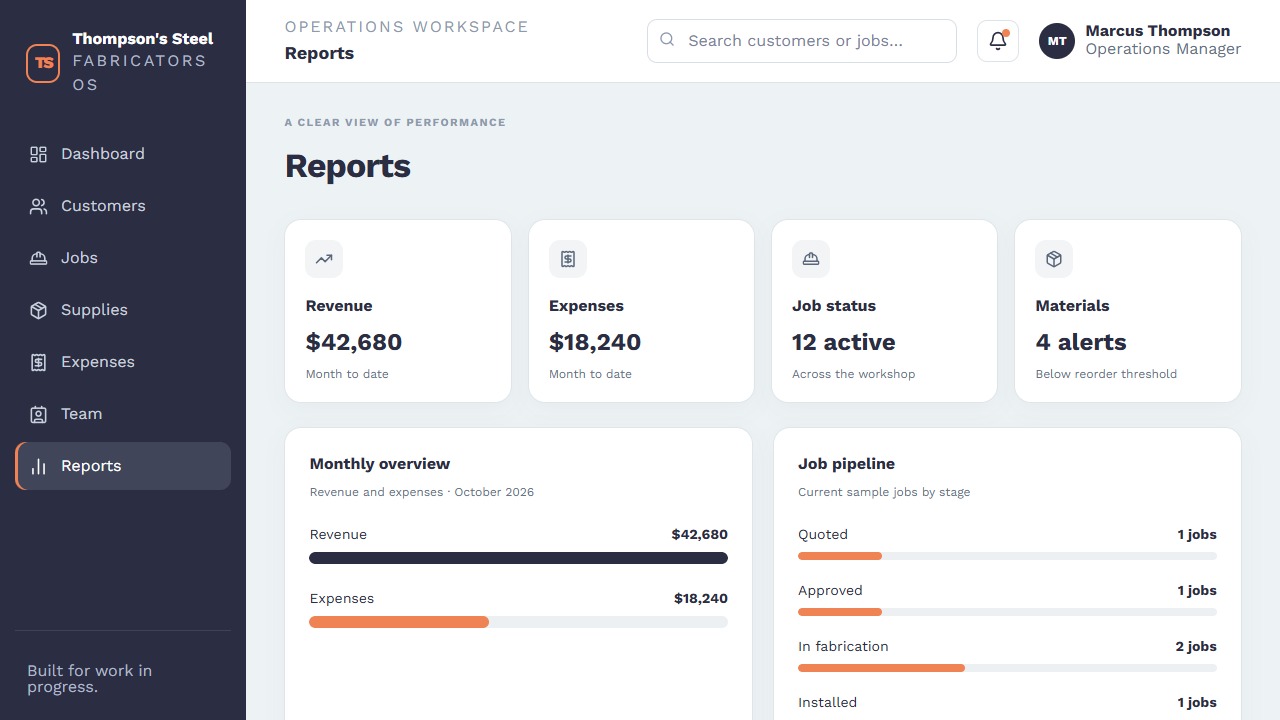Click the magnifier icon in search box

(667, 40)
